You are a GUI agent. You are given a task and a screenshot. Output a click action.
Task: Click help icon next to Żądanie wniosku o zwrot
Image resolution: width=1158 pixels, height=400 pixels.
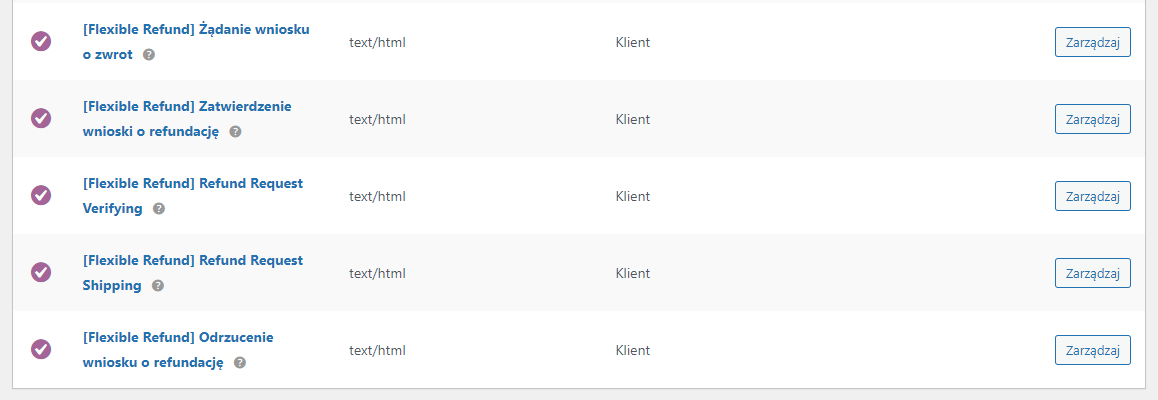pyautogui.click(x=148, y=55)
